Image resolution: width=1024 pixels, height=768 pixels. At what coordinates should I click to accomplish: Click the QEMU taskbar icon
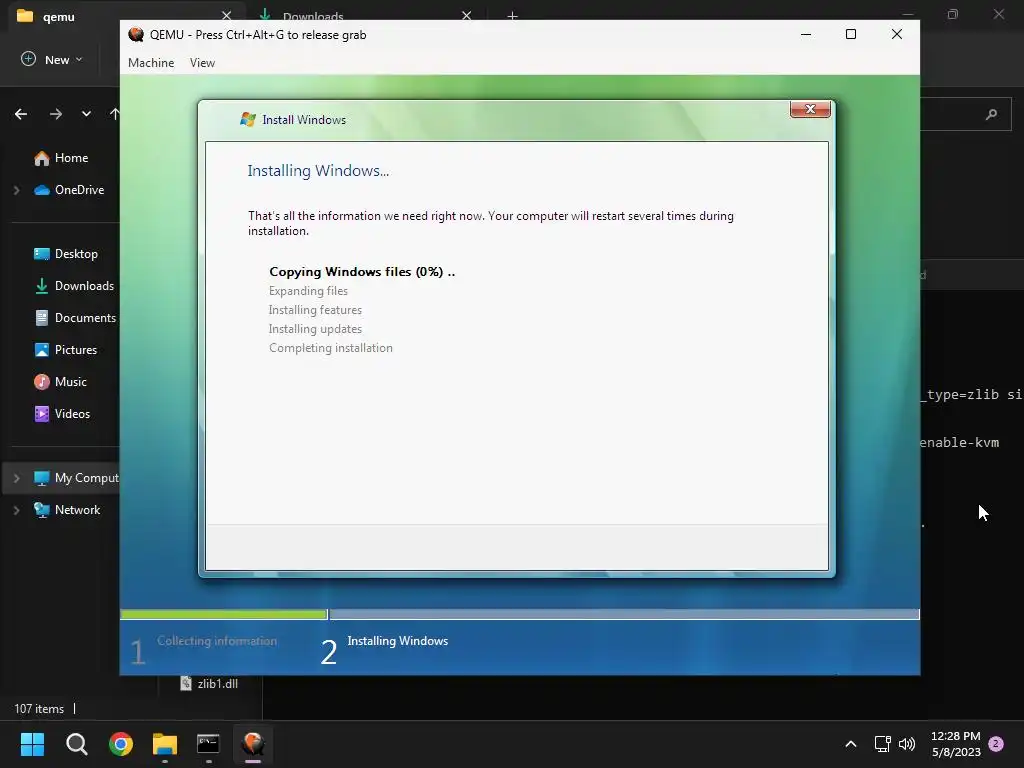[x=253, y=744]
